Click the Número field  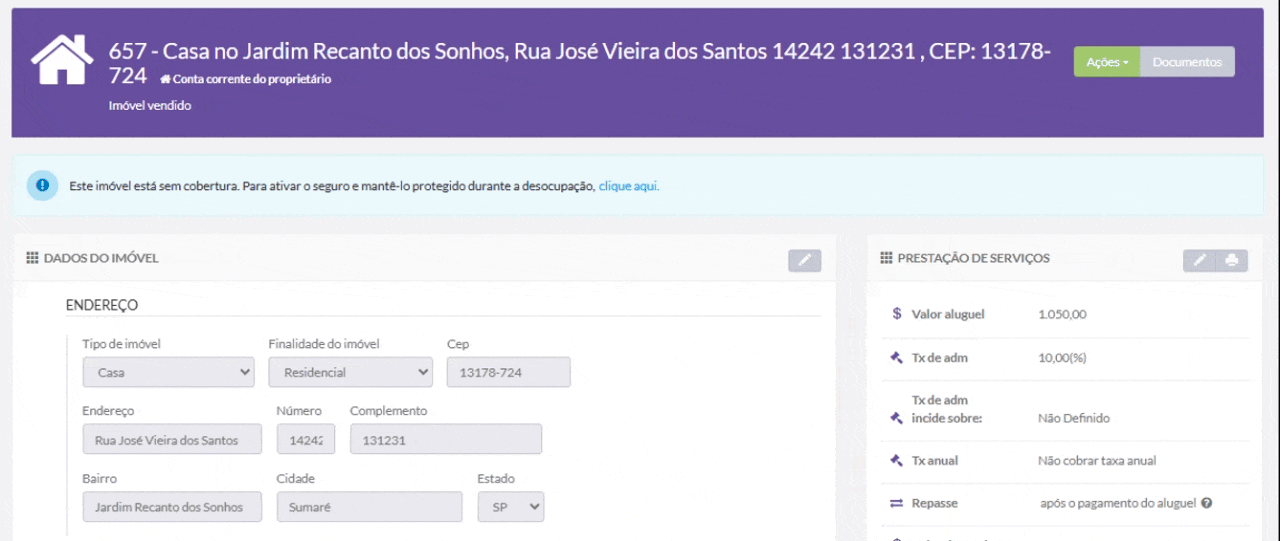pos(306,439)
